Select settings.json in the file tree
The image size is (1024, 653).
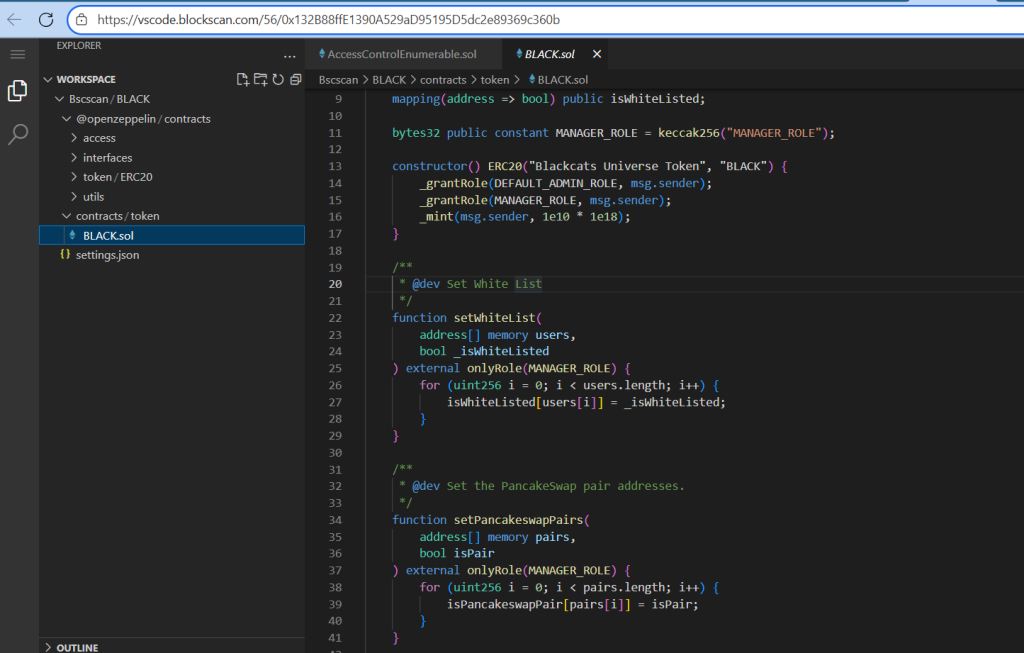pos(107,255)
